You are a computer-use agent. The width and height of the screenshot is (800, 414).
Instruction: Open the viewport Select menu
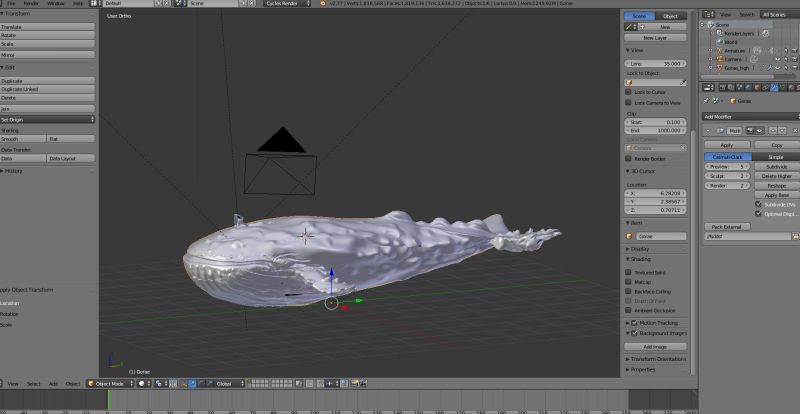34,383
